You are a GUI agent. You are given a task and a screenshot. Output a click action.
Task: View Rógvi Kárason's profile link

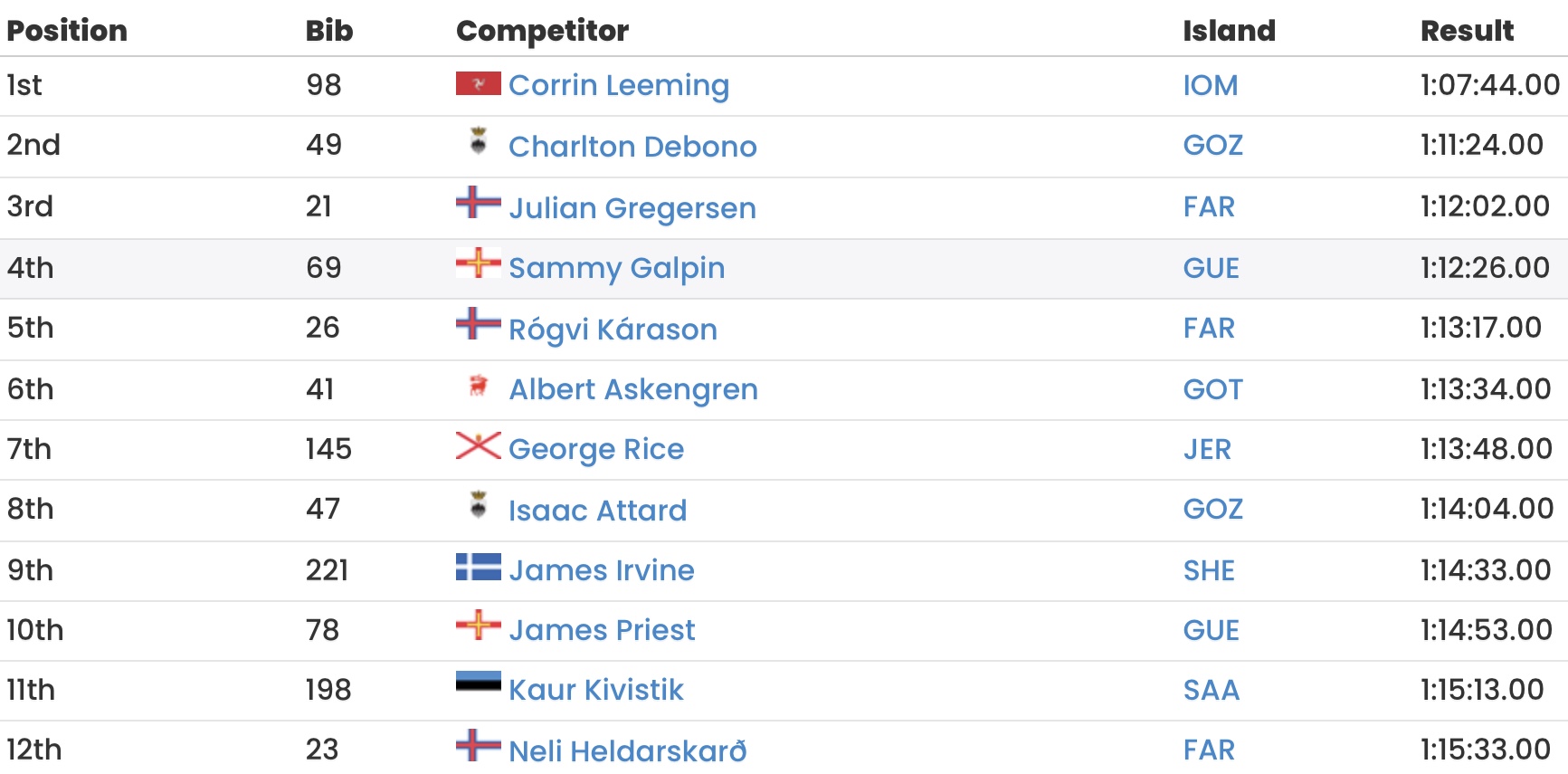pyautogui.click(x=613, y=329)
